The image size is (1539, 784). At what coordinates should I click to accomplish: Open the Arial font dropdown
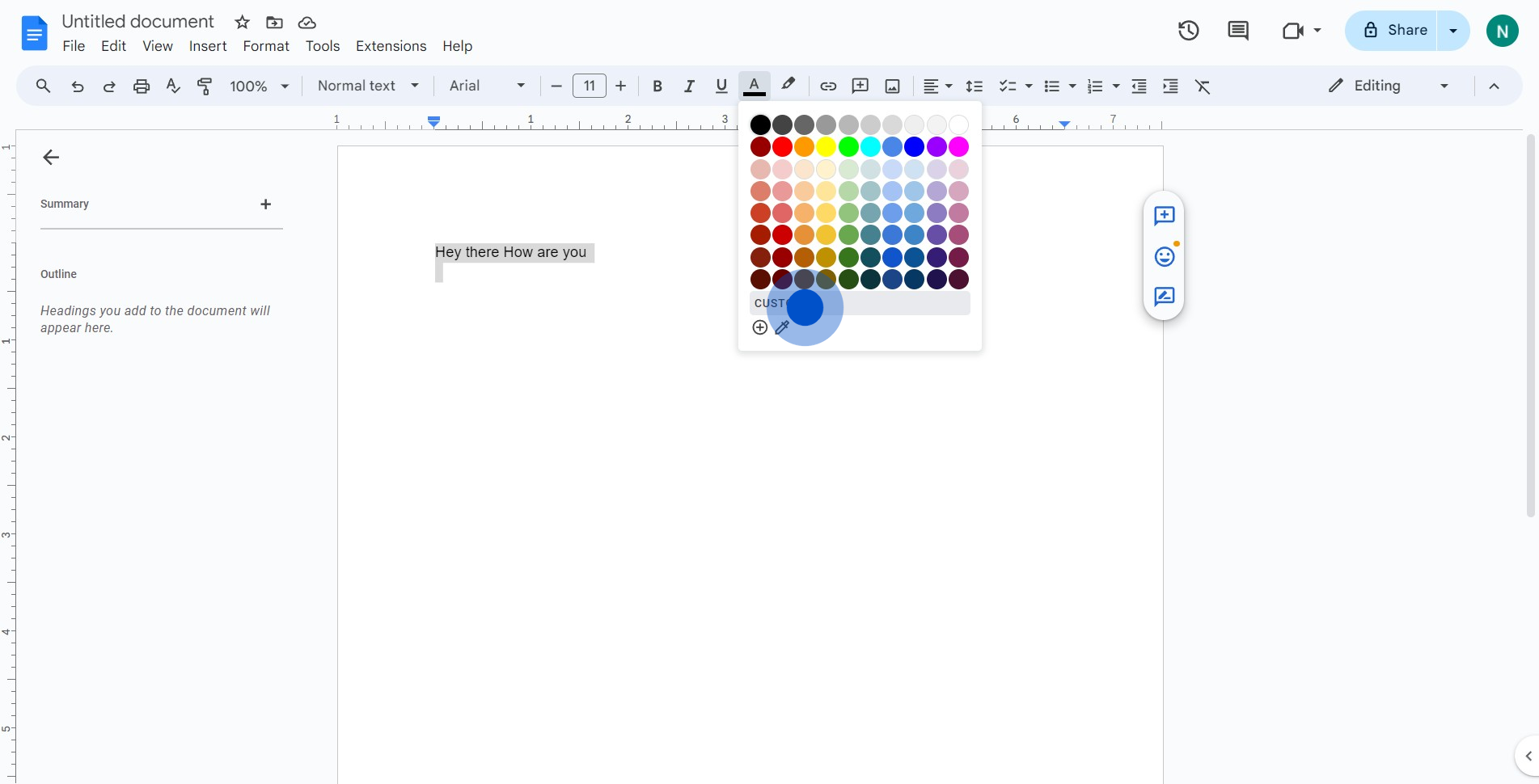pos(487,86)
